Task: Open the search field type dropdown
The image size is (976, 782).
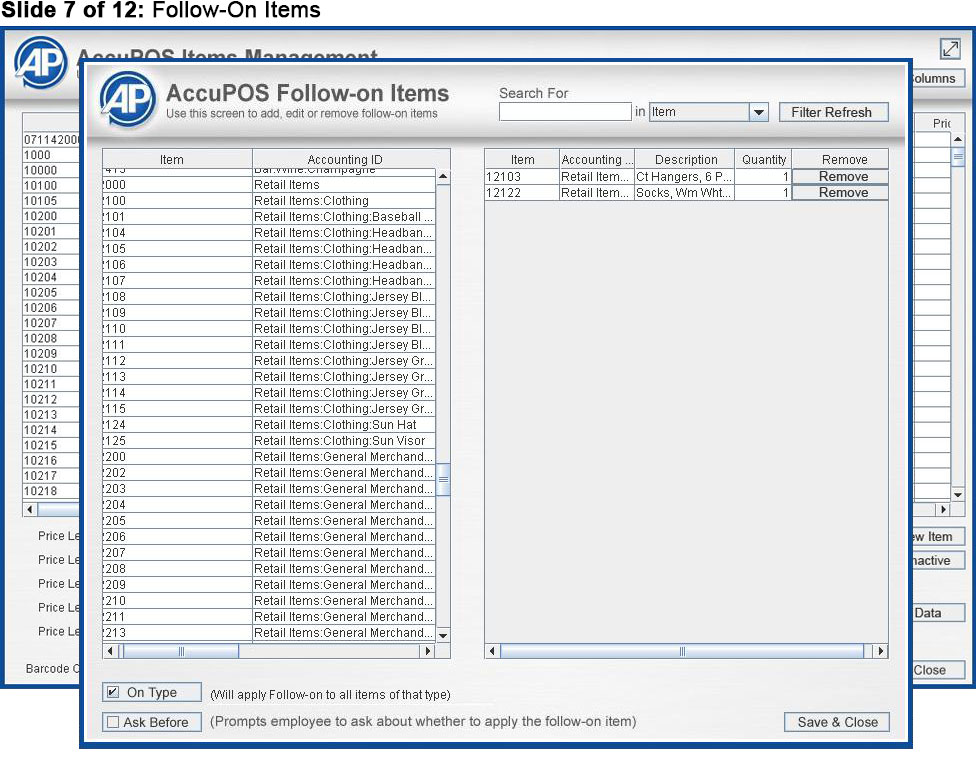Action: point(758,113)
